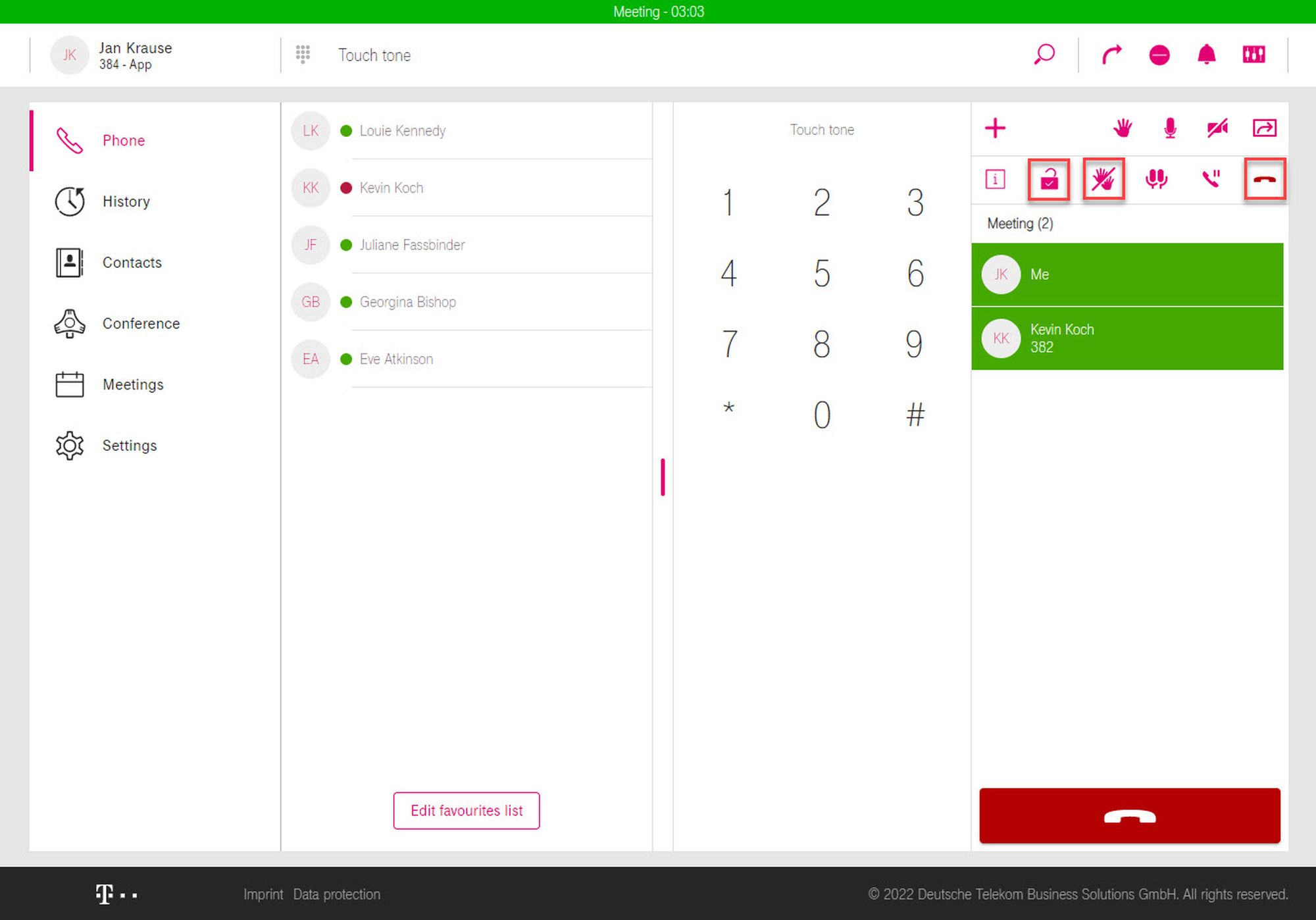1316x920 pixels.
Task: Open the Data protection link
Action: [x=336, y=894]
